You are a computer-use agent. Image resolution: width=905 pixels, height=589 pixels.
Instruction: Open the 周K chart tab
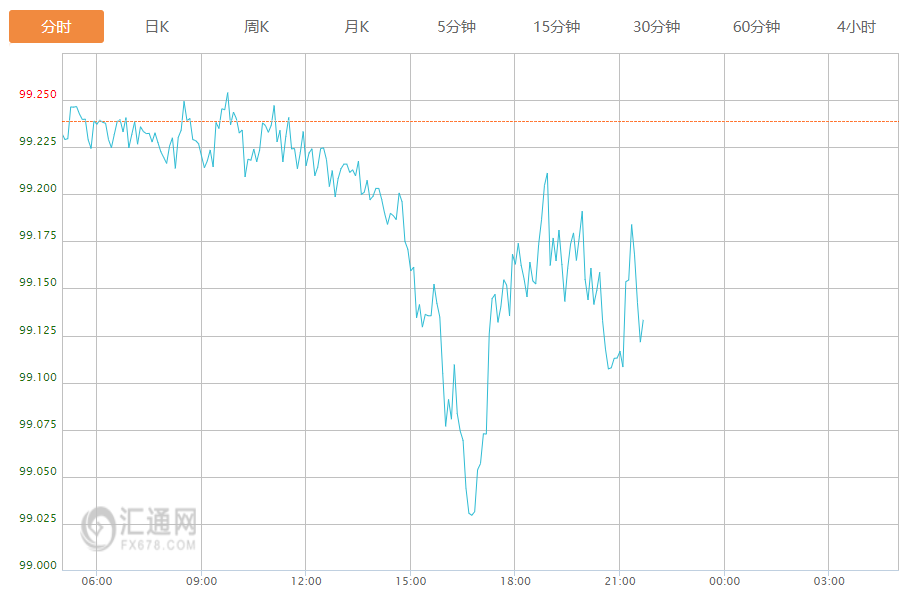pos(257,27)
